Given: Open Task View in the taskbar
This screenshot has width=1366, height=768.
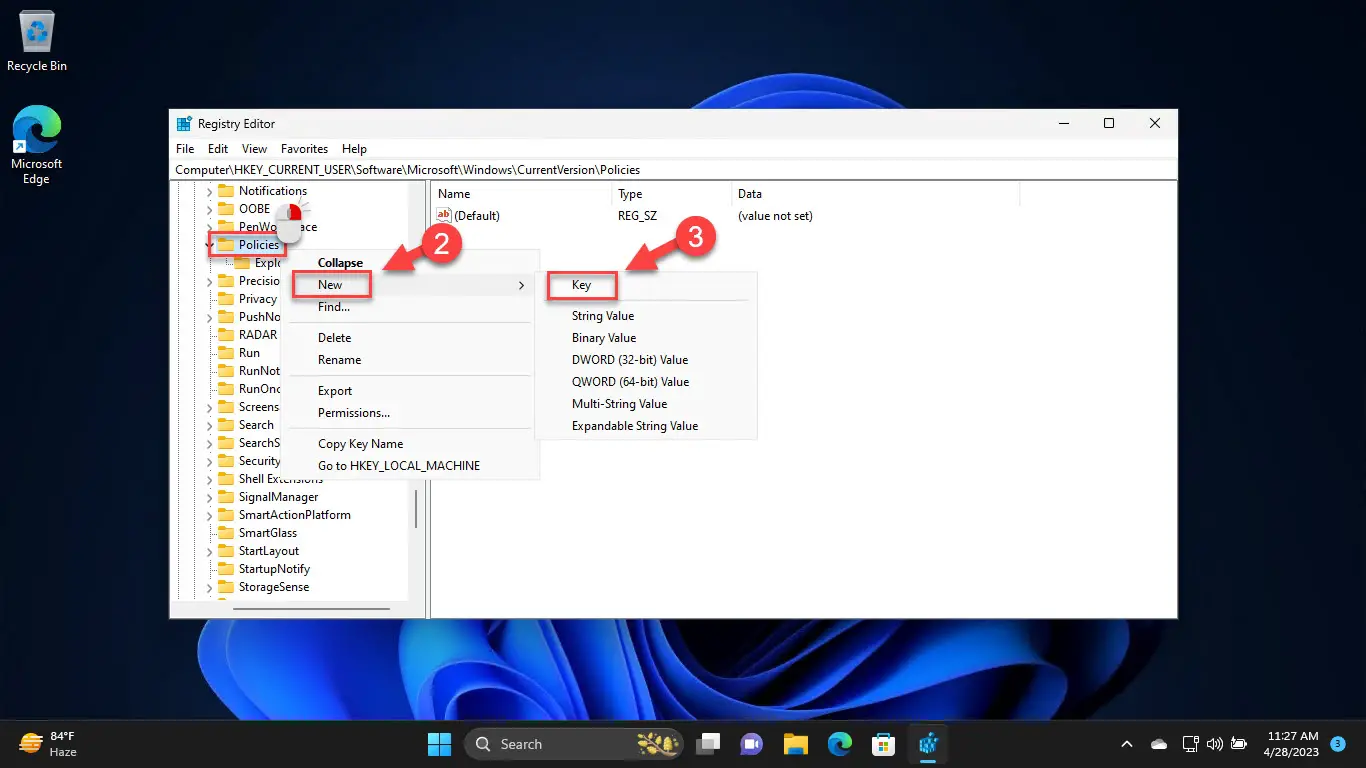Looking at the screenshot, I should point(709,744).
